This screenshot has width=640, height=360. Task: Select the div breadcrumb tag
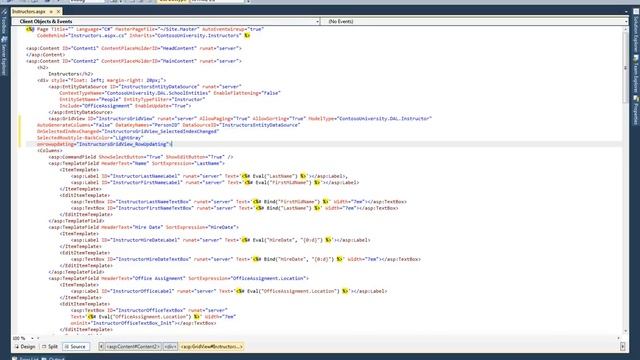(x=170, y=347)
